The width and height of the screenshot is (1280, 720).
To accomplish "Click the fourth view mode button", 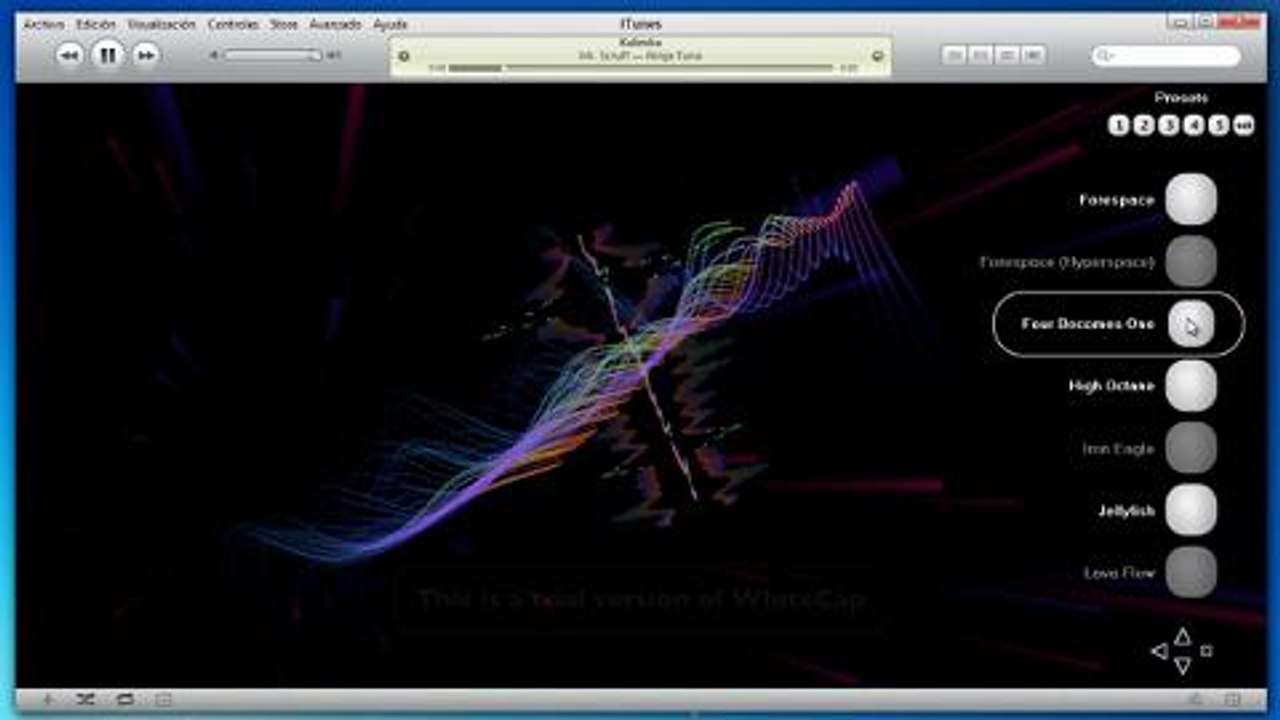I will (x=1033, y=55).
